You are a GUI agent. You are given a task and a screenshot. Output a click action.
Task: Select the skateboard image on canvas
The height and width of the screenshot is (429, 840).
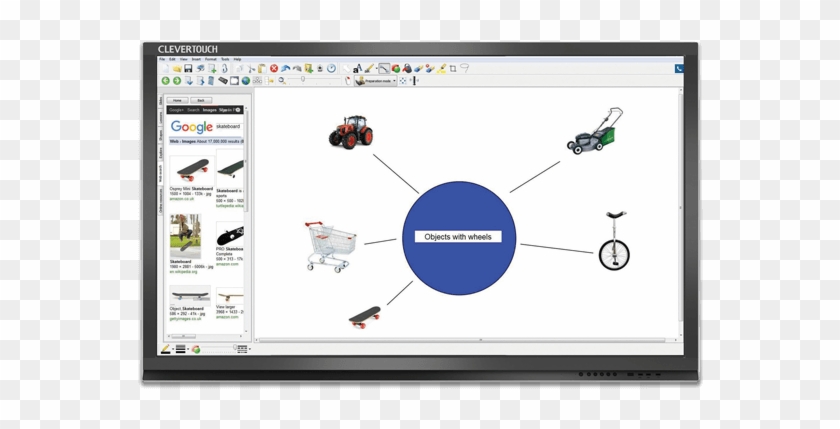pos(365,317)
